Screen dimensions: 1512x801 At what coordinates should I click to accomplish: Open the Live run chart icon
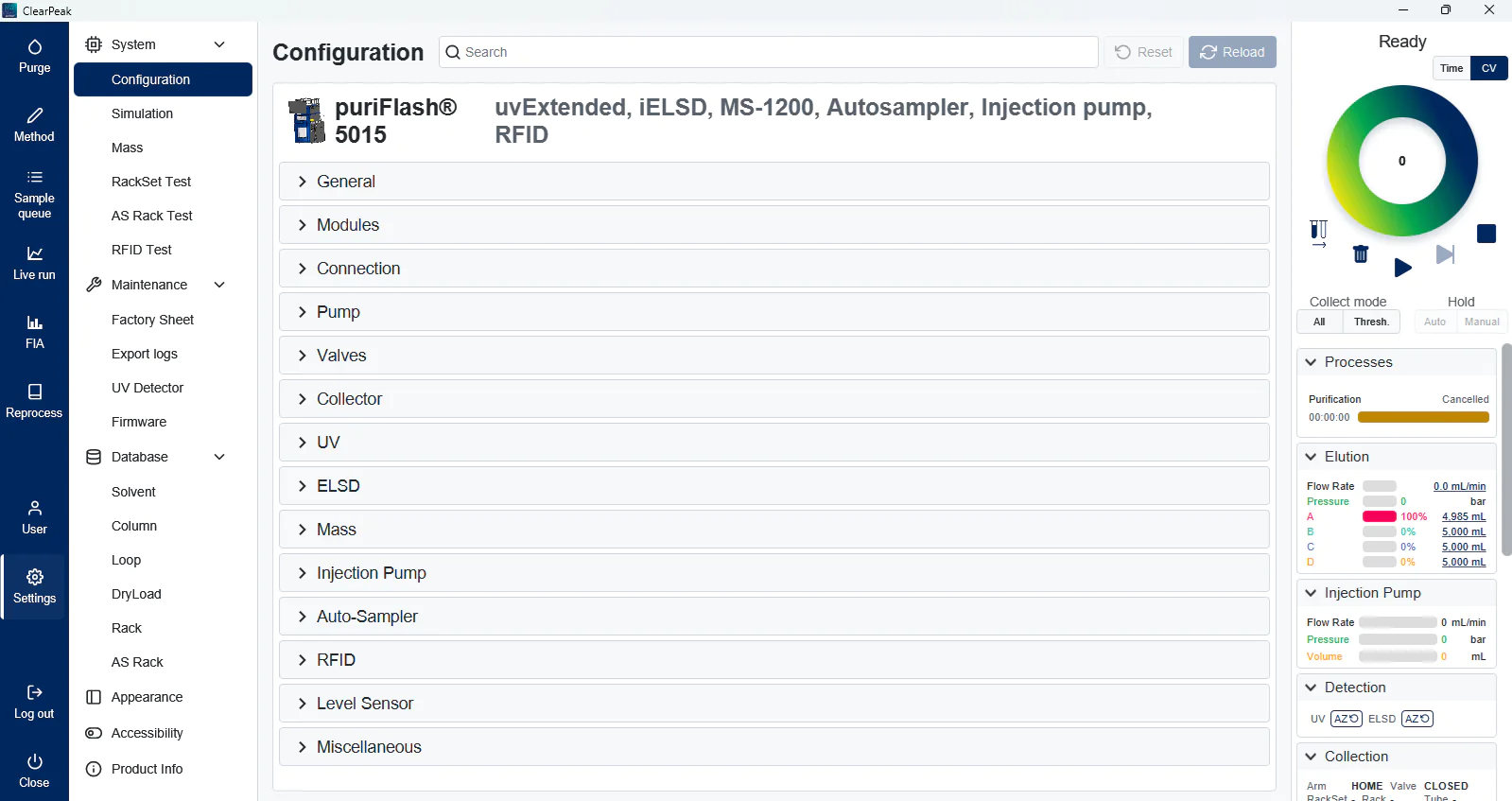pos(35,253)
